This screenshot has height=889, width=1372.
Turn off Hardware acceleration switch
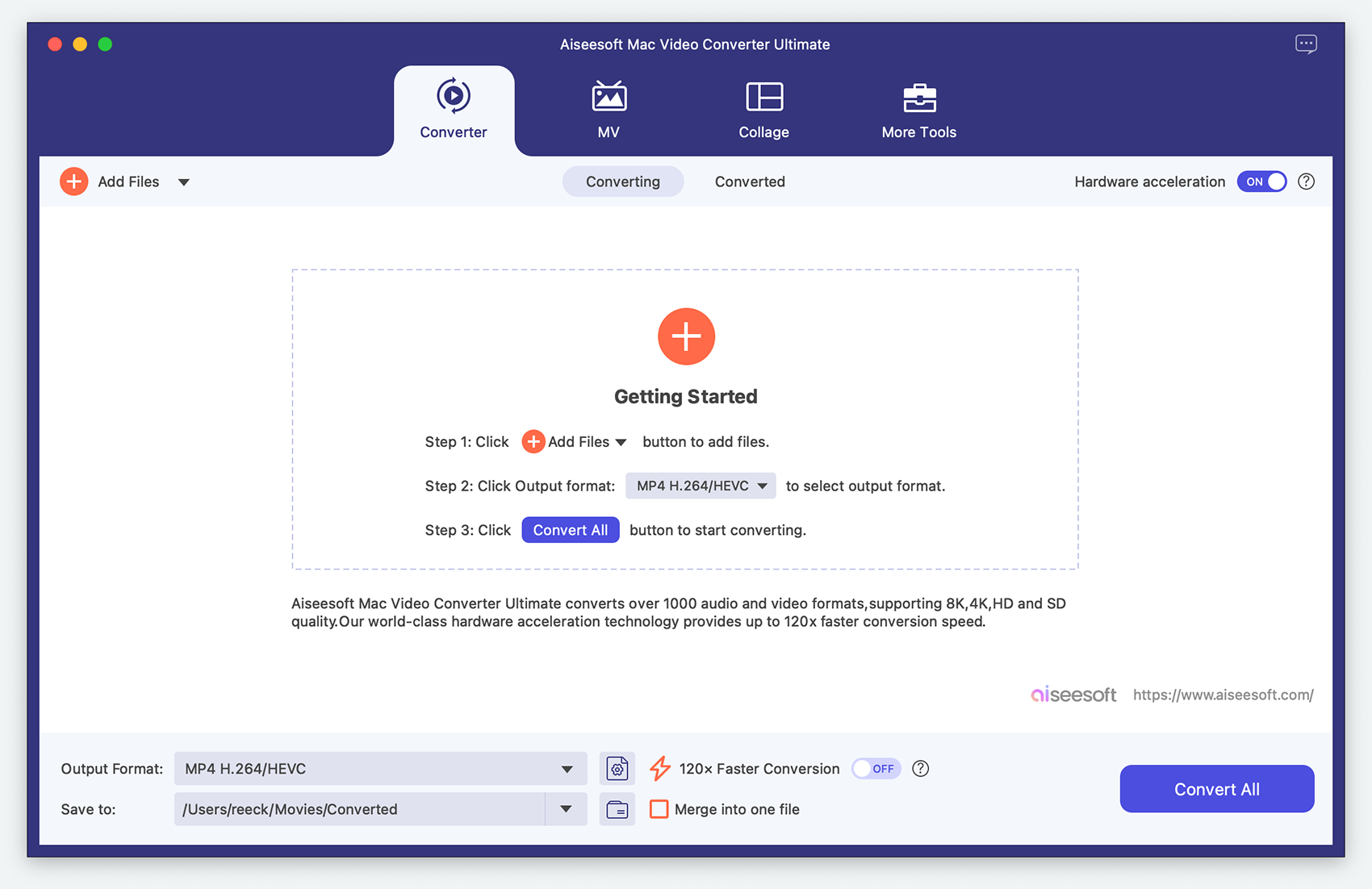click(1262, 182)
